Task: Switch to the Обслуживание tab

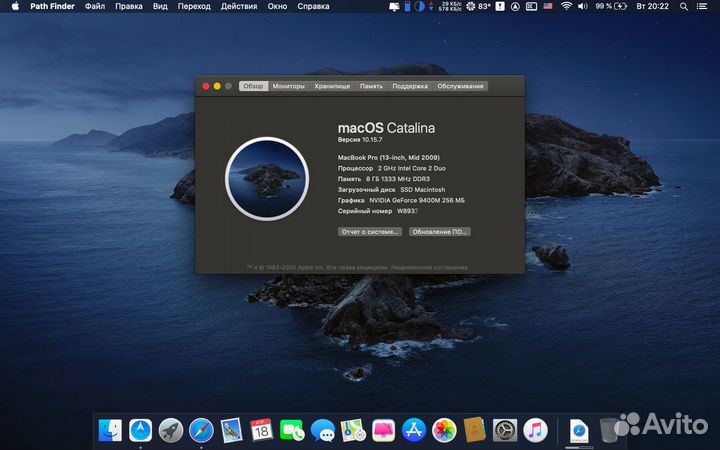Action: tap(460, 86)
